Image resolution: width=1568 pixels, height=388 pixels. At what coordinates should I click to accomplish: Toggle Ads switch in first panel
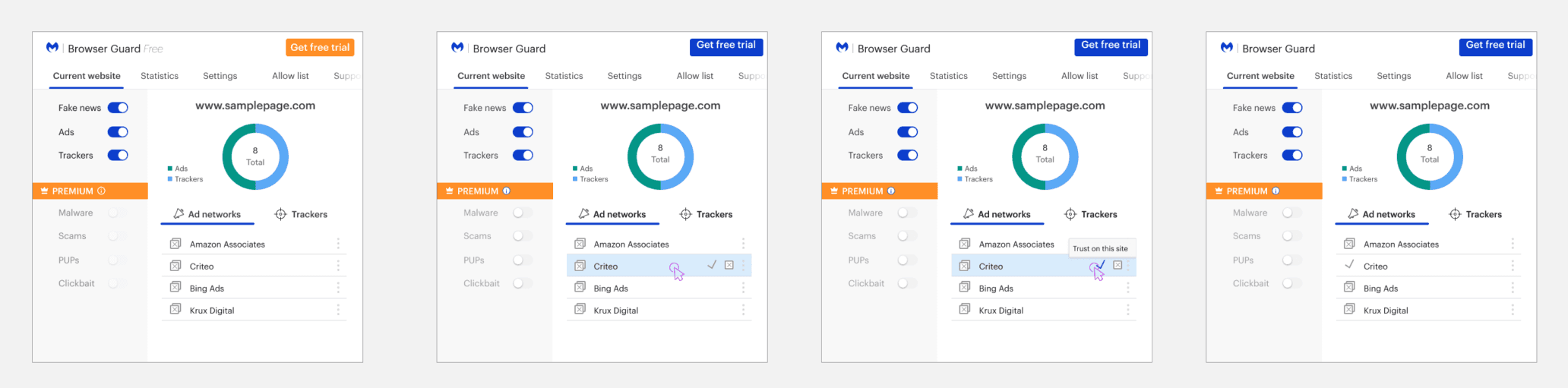pyautogui.click(x=118, y=132)
